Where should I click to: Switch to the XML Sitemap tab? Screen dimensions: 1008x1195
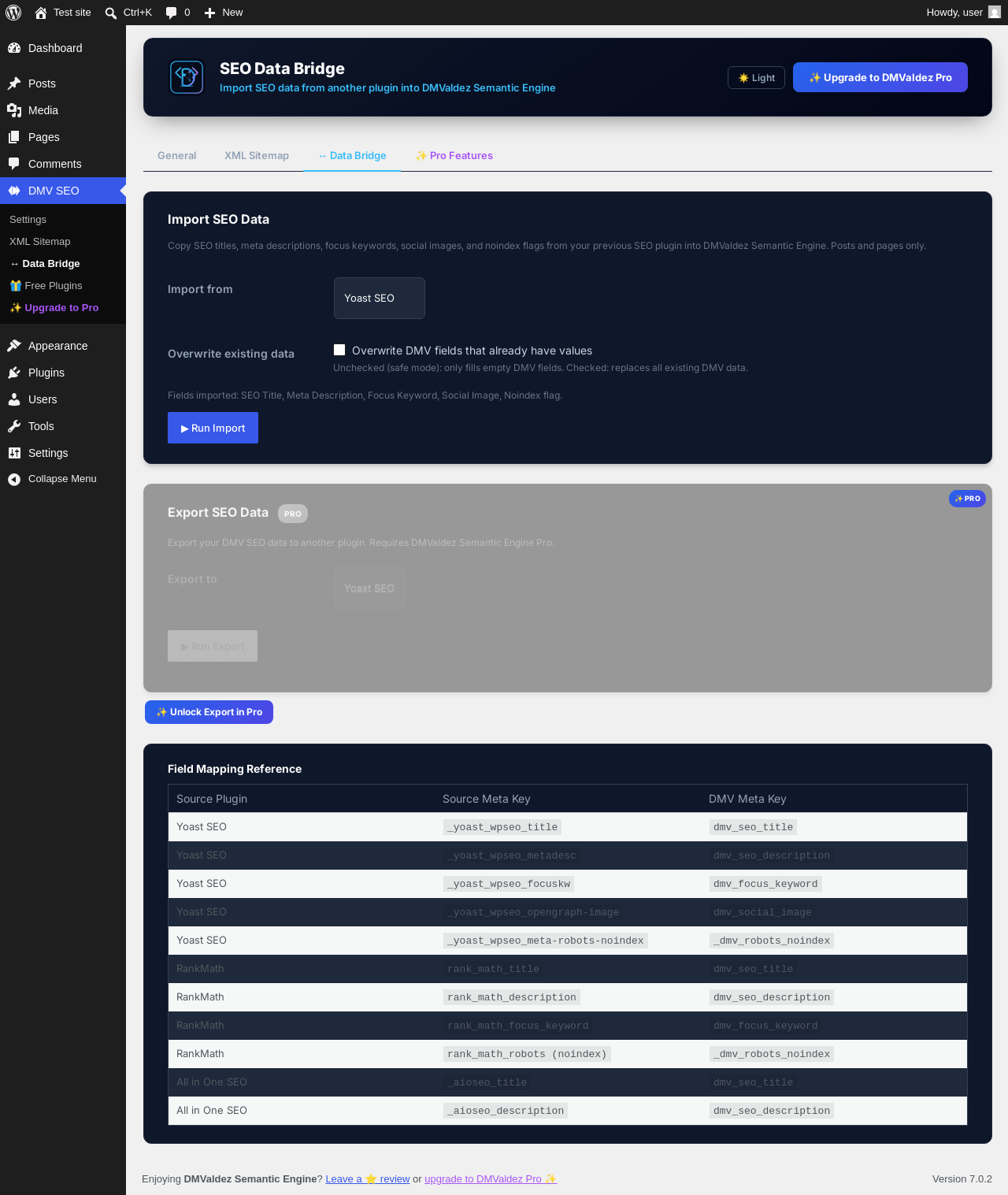[257, 156]
